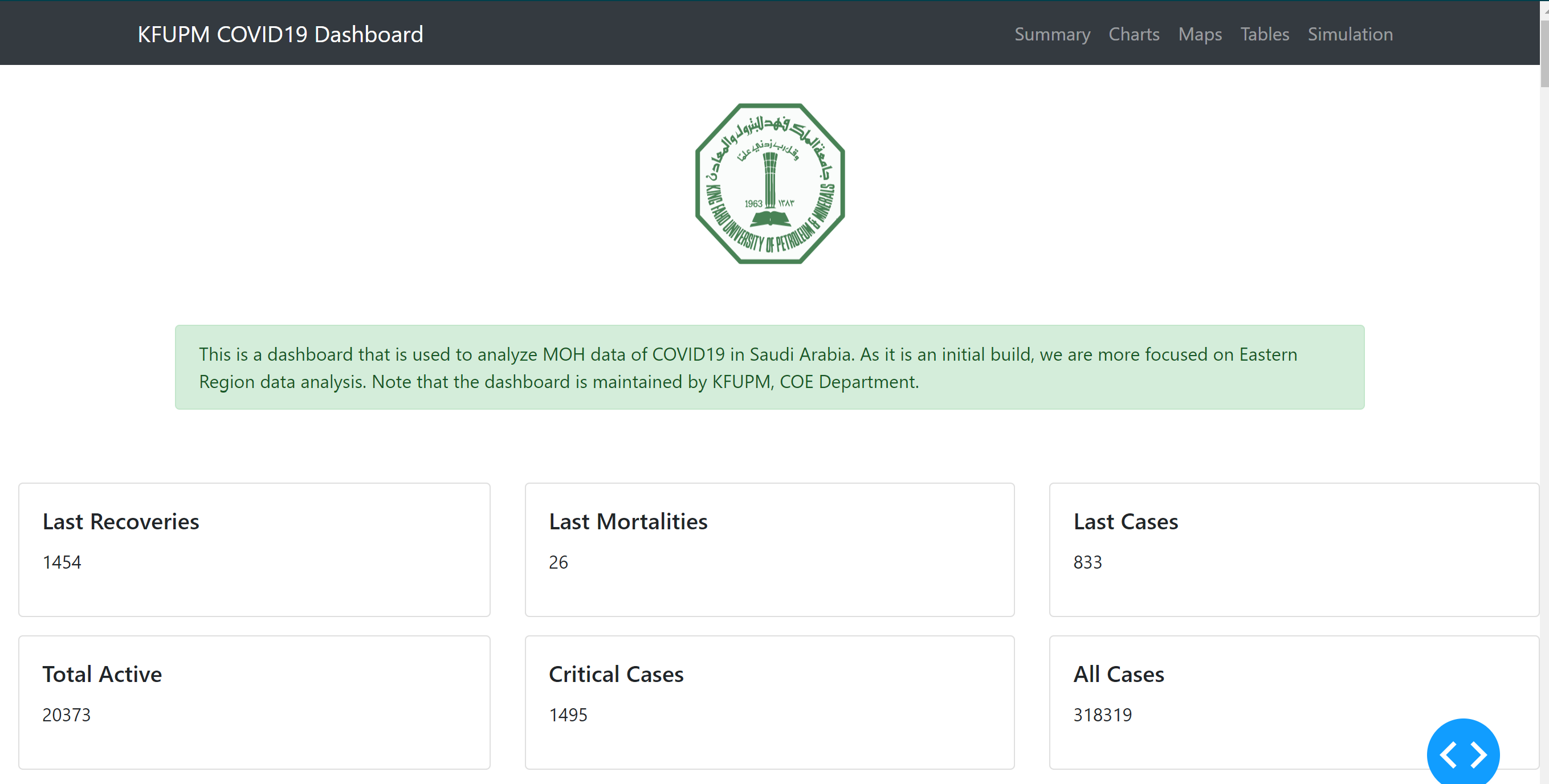The height and width of the screenshot is (784, 1549).
Task: Click the 1495 critical cases number
Action: [x=568, y=715]
